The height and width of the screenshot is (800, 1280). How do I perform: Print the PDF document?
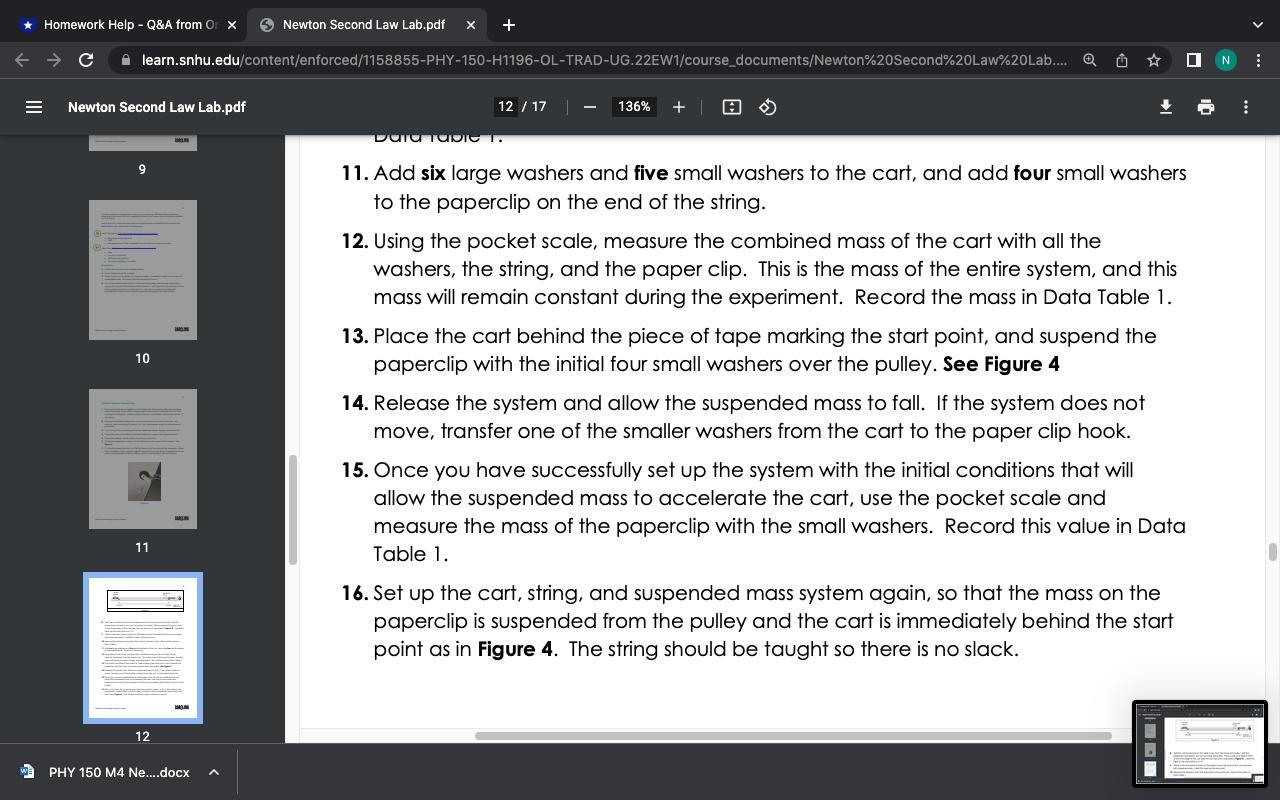click(1206, 107)
